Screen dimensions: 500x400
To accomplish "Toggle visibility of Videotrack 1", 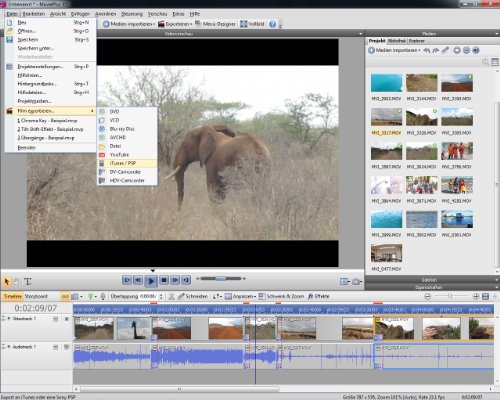I will coord(67,319).
